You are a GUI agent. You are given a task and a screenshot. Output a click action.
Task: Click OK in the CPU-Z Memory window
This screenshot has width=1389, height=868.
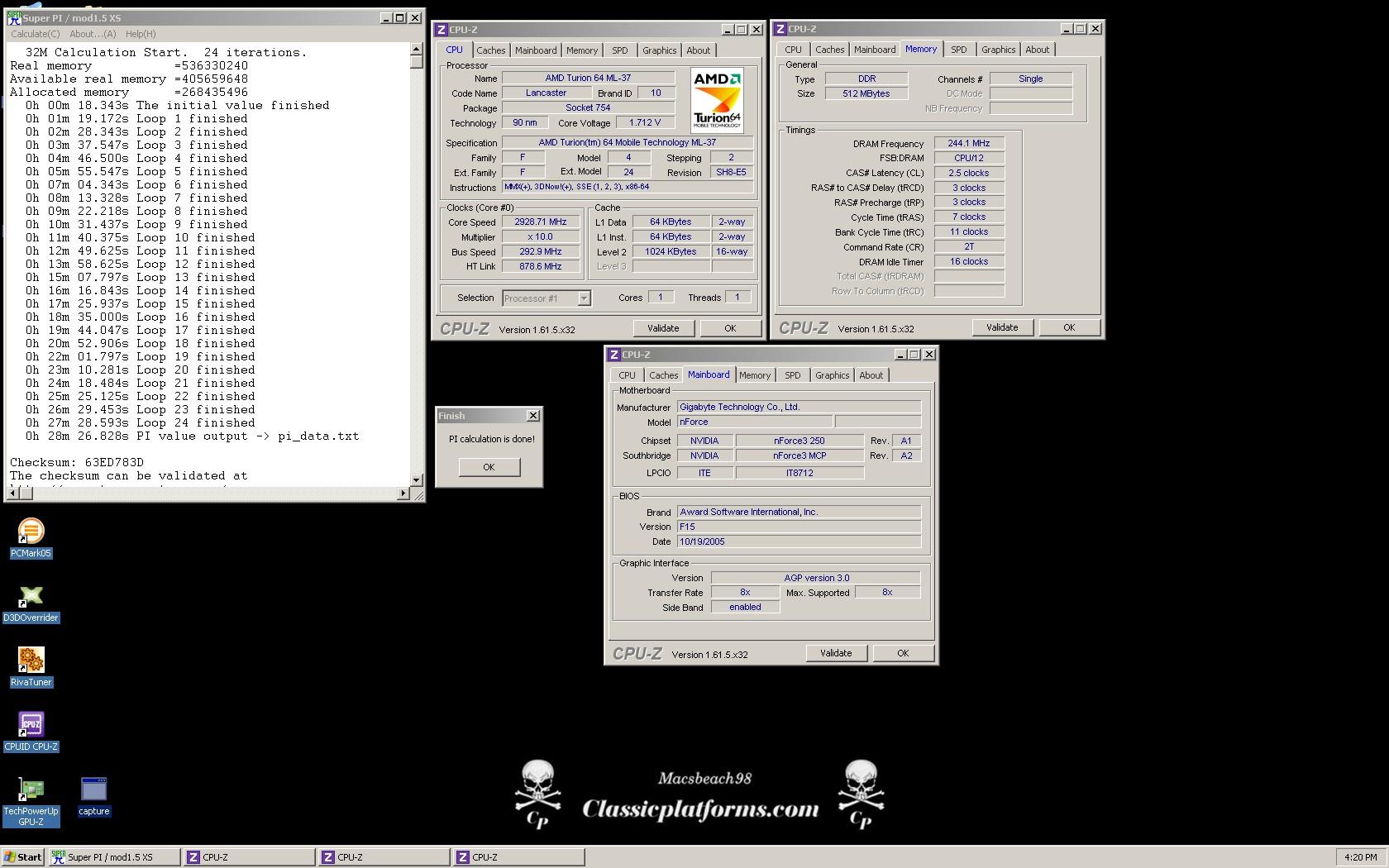tap(1069, 327)
